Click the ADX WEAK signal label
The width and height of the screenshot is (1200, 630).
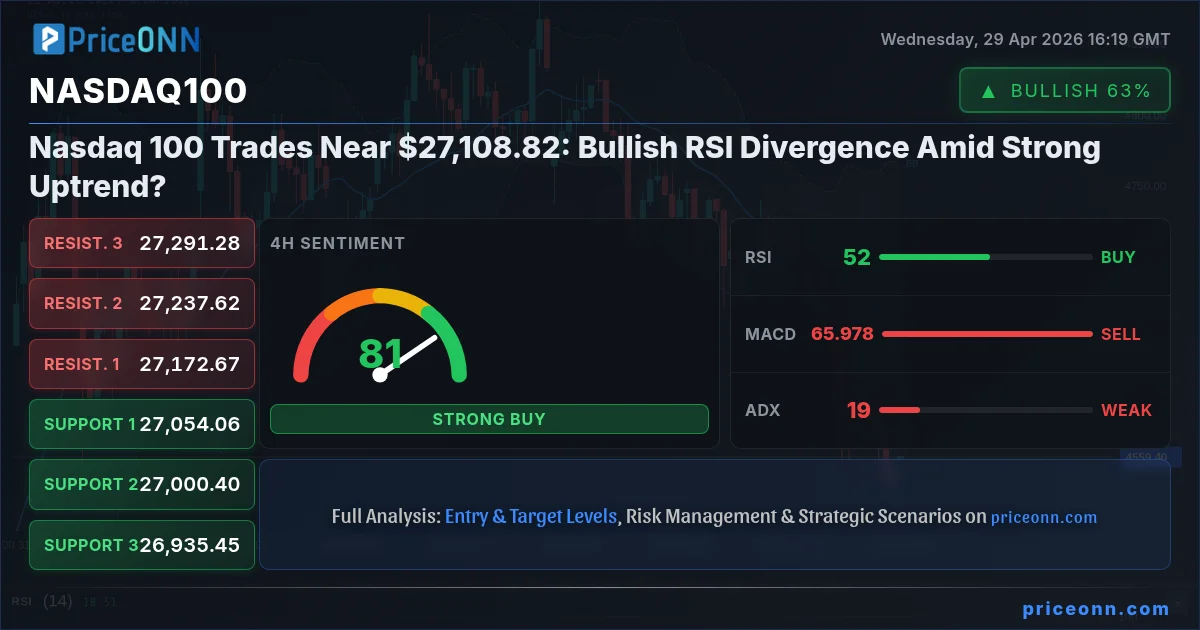1127,410
